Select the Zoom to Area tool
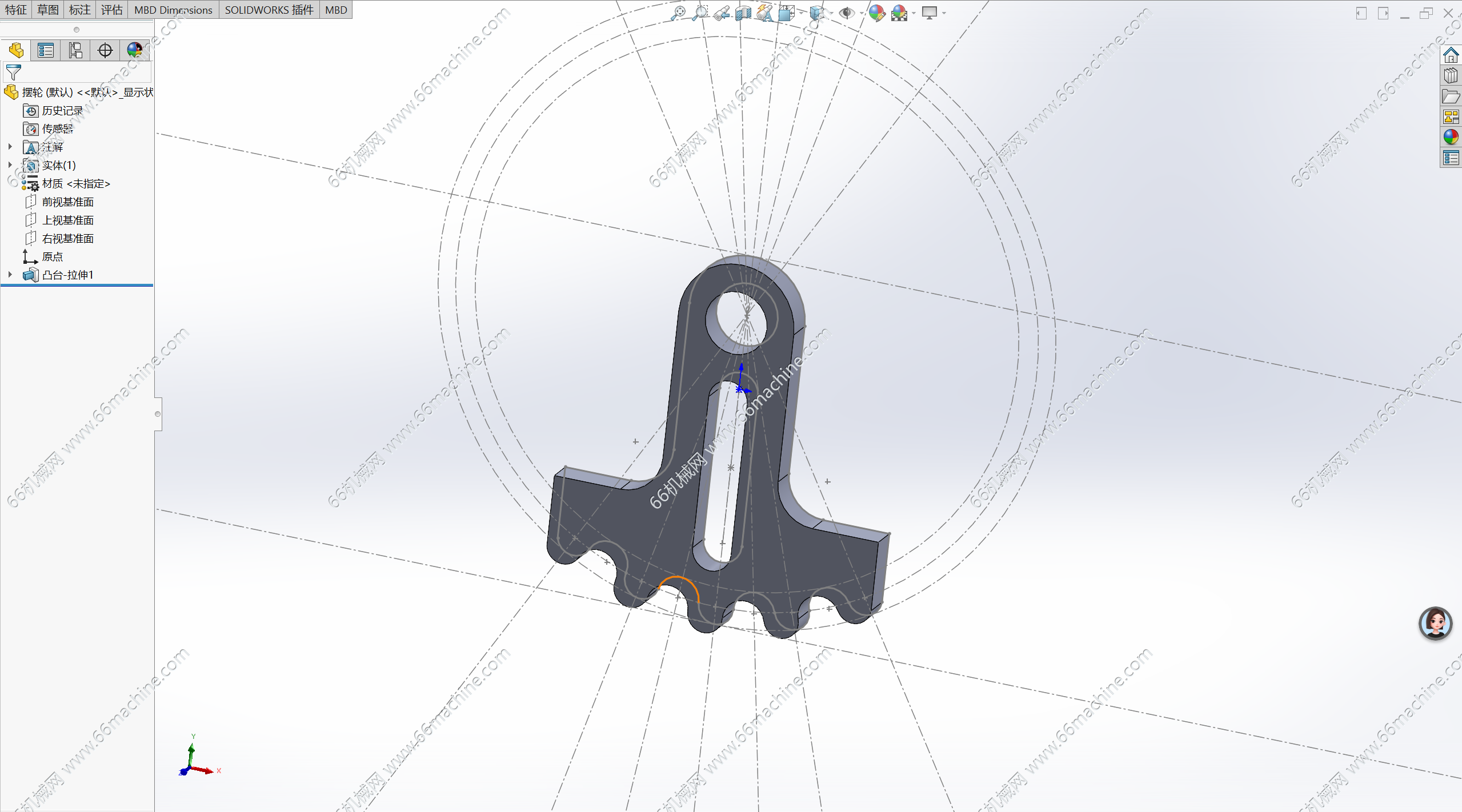The image size is (1462, 812). [700, 13]
